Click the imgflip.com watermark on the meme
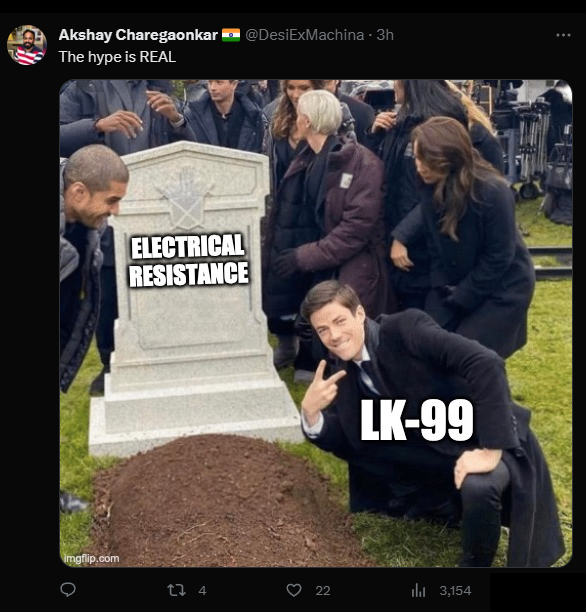Image resolution: width=586 pixels, height=612 pixels. [x=92, y=559]
